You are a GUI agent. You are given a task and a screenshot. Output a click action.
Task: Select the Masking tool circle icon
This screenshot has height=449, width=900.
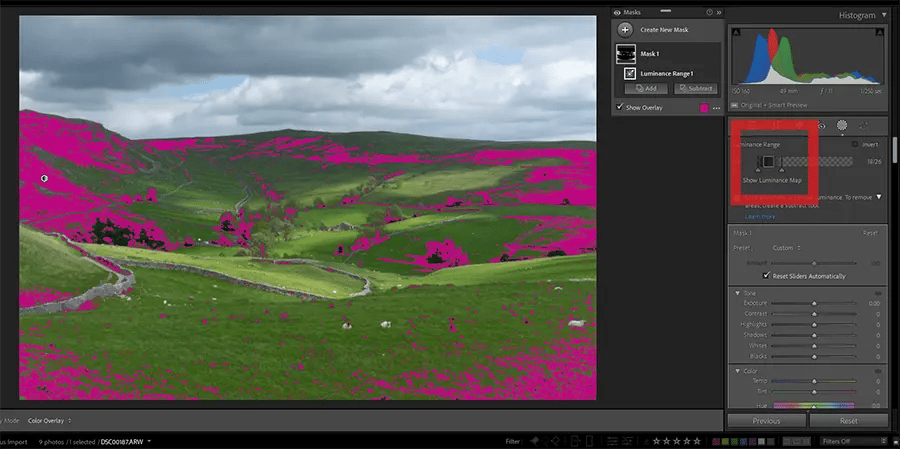(x=842, y=125)
